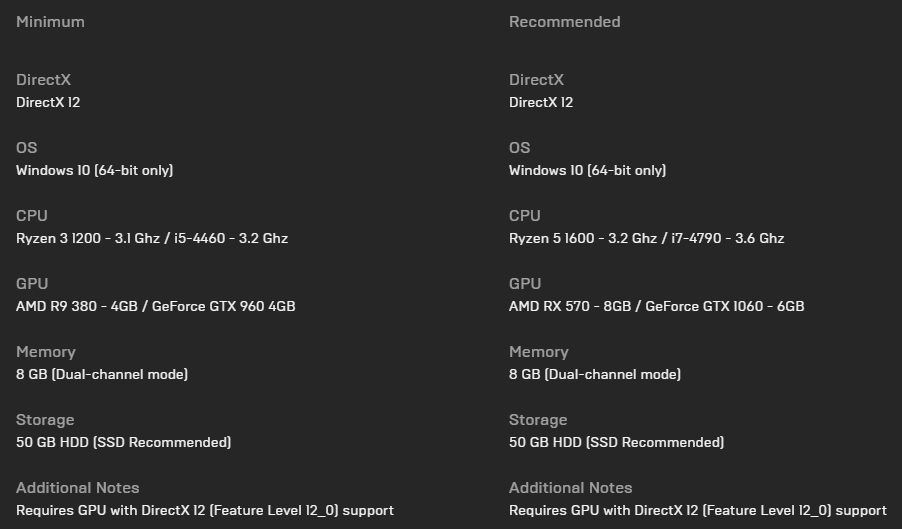Click the Ryzen 3 1200 CPU line

(x=152, y=238)
